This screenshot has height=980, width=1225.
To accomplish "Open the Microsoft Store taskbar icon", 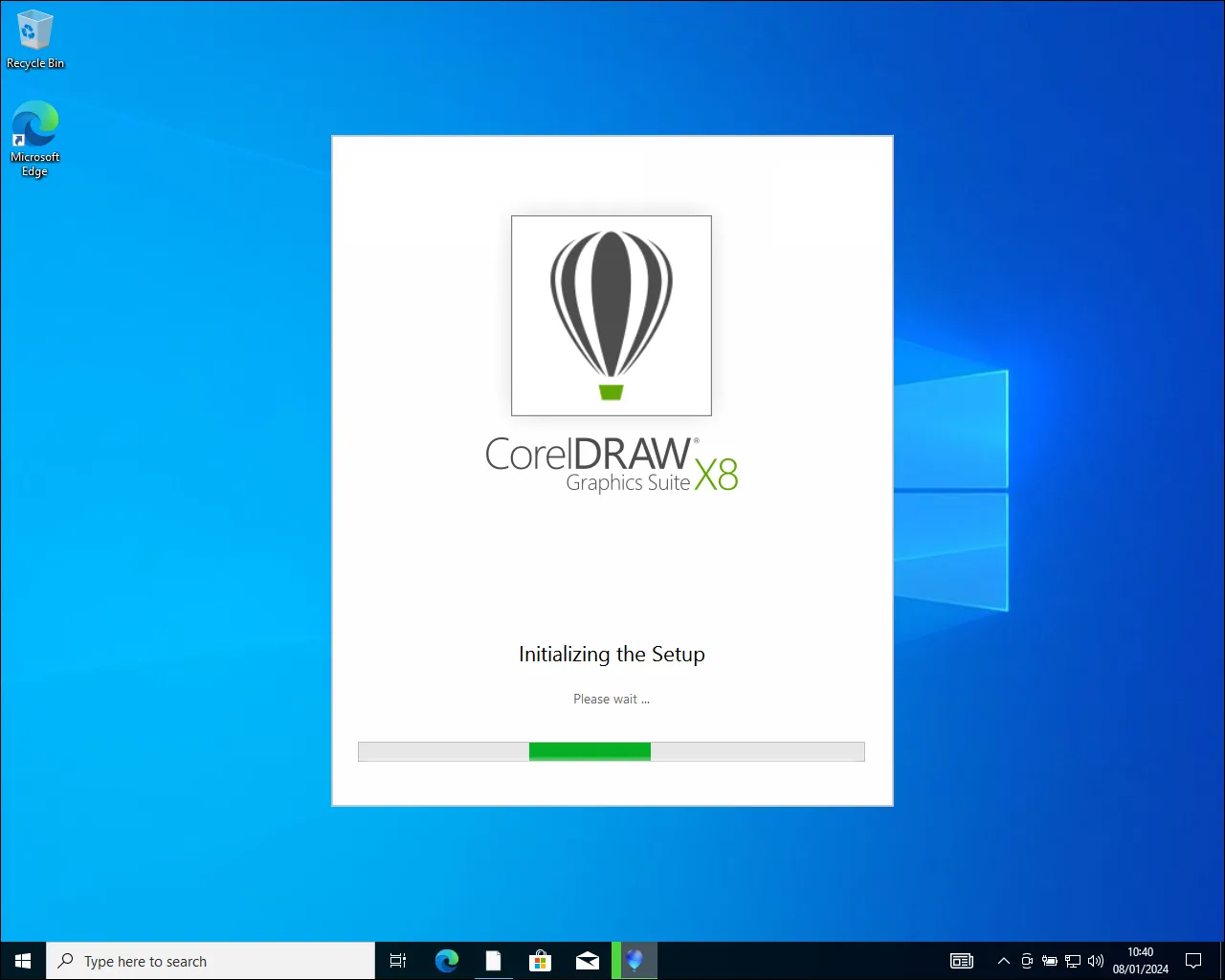I will coord(540,960).
